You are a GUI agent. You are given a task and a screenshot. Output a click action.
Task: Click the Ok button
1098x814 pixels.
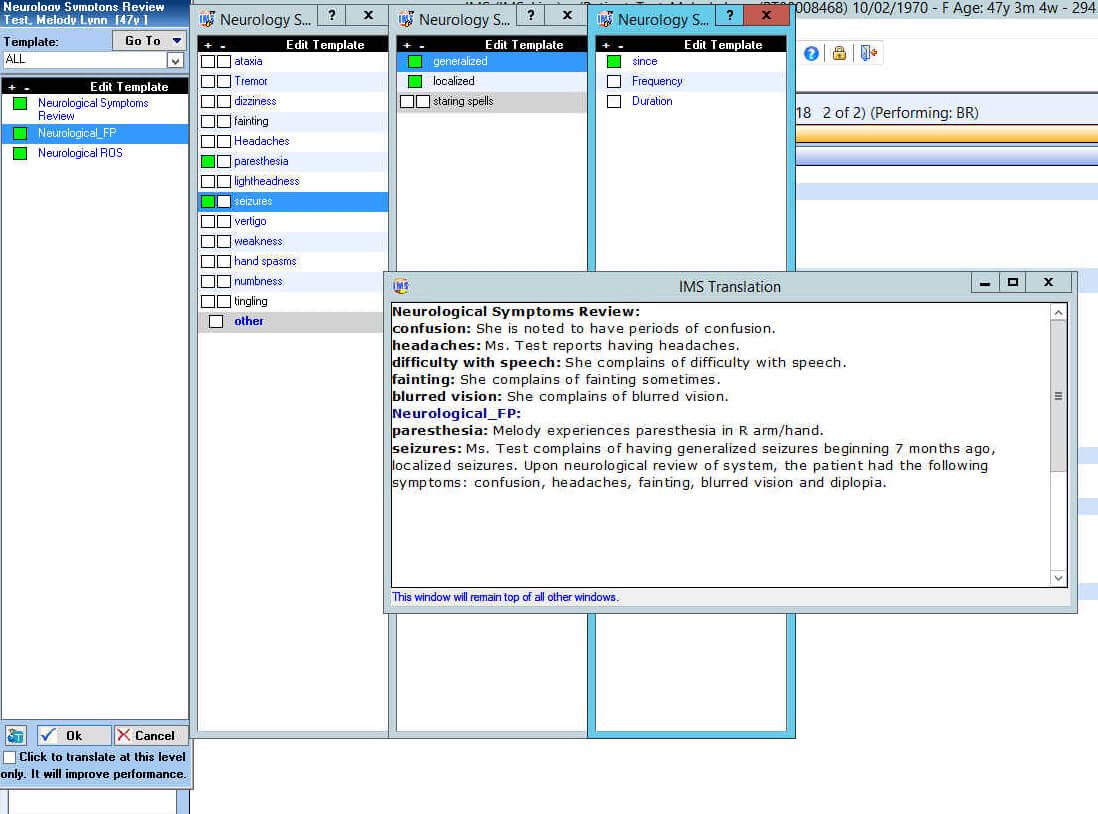click(x=74, y=736)
